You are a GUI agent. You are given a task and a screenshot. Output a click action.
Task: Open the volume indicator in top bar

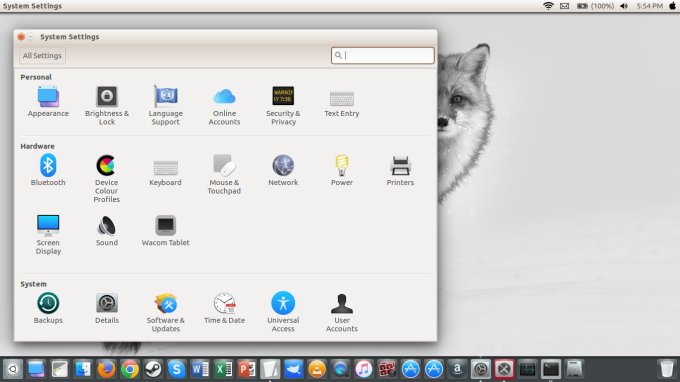tap(624, 6)
